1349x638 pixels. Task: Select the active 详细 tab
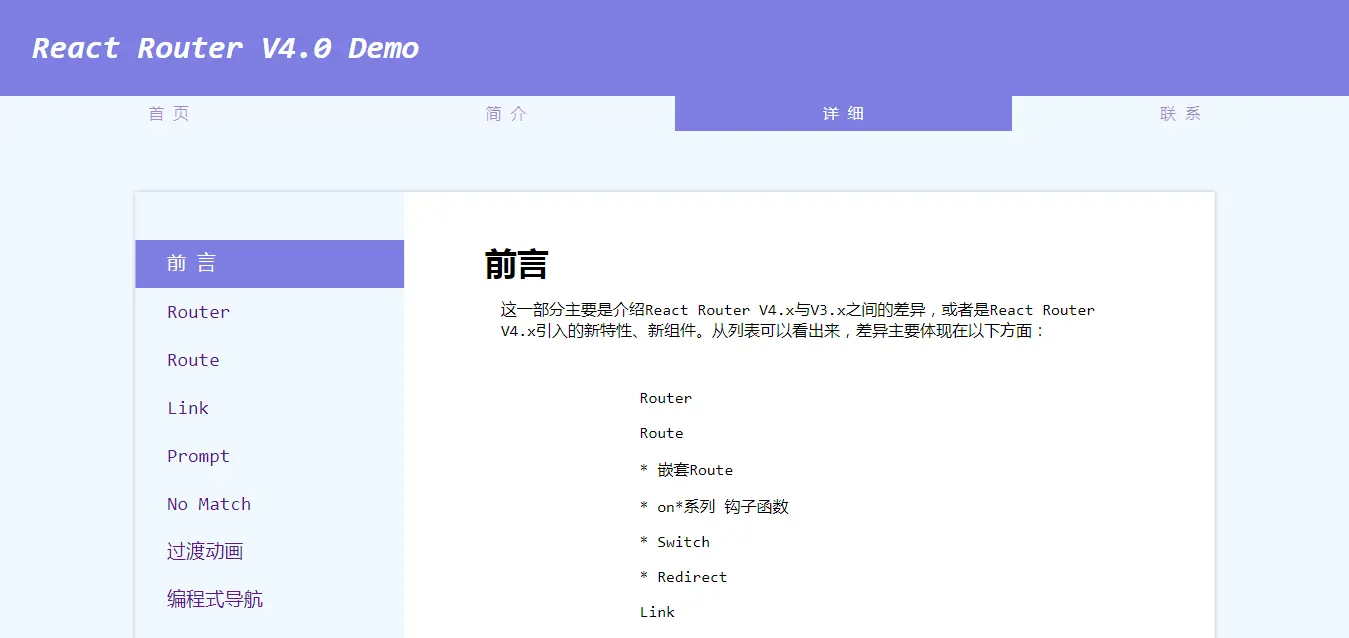point(843,113)
